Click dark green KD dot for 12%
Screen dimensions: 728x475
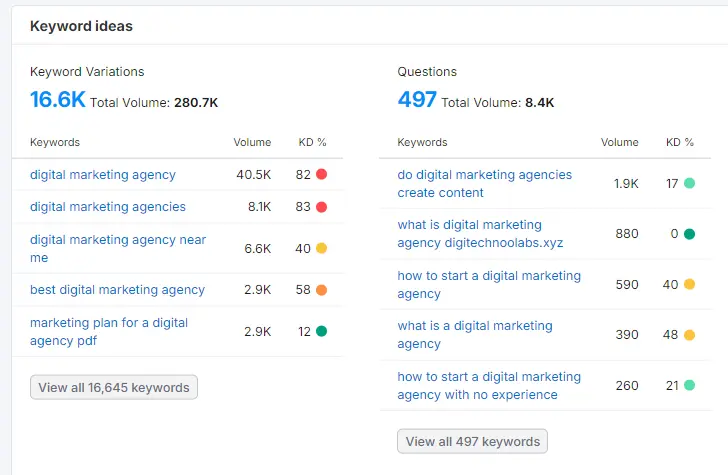coord(322,331)
